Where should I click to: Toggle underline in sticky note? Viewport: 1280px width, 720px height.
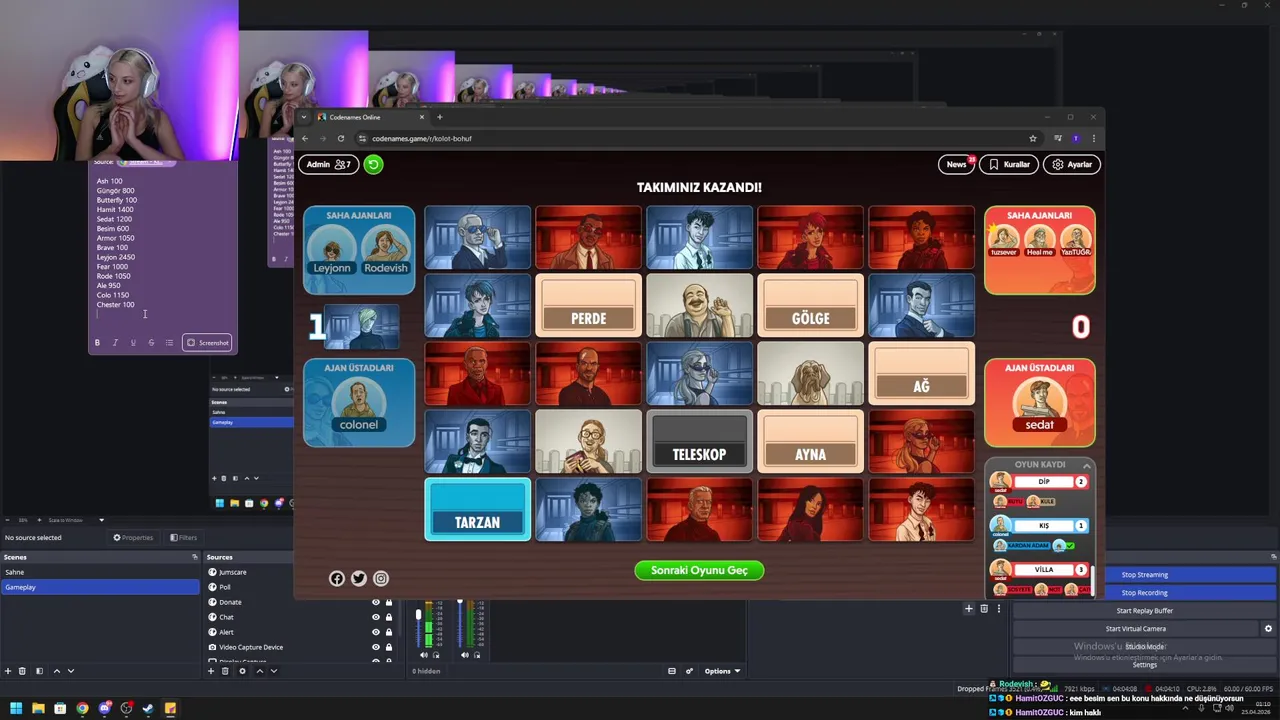point(133,343)
